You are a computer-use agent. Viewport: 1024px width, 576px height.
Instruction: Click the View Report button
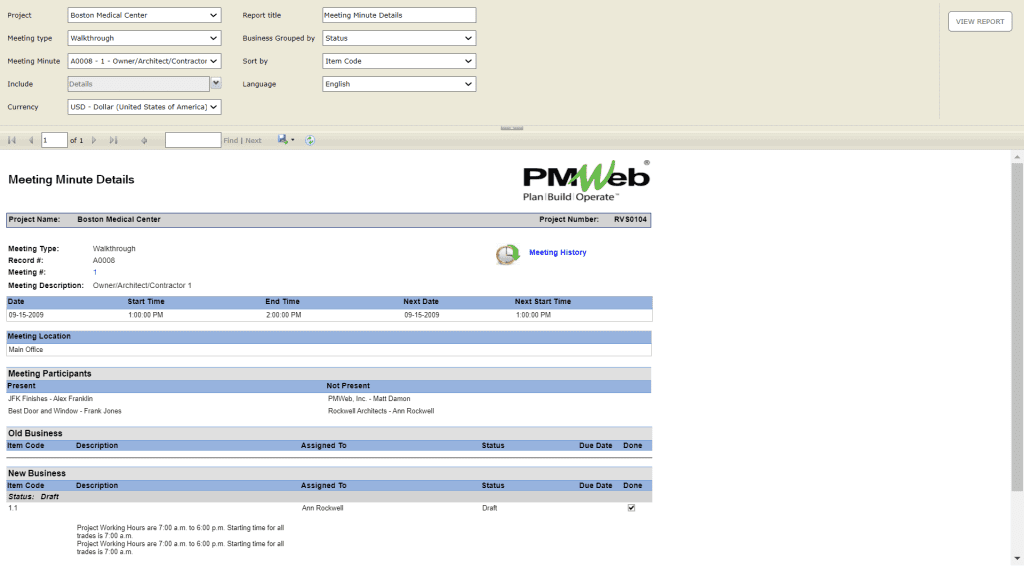click(980, 22)
